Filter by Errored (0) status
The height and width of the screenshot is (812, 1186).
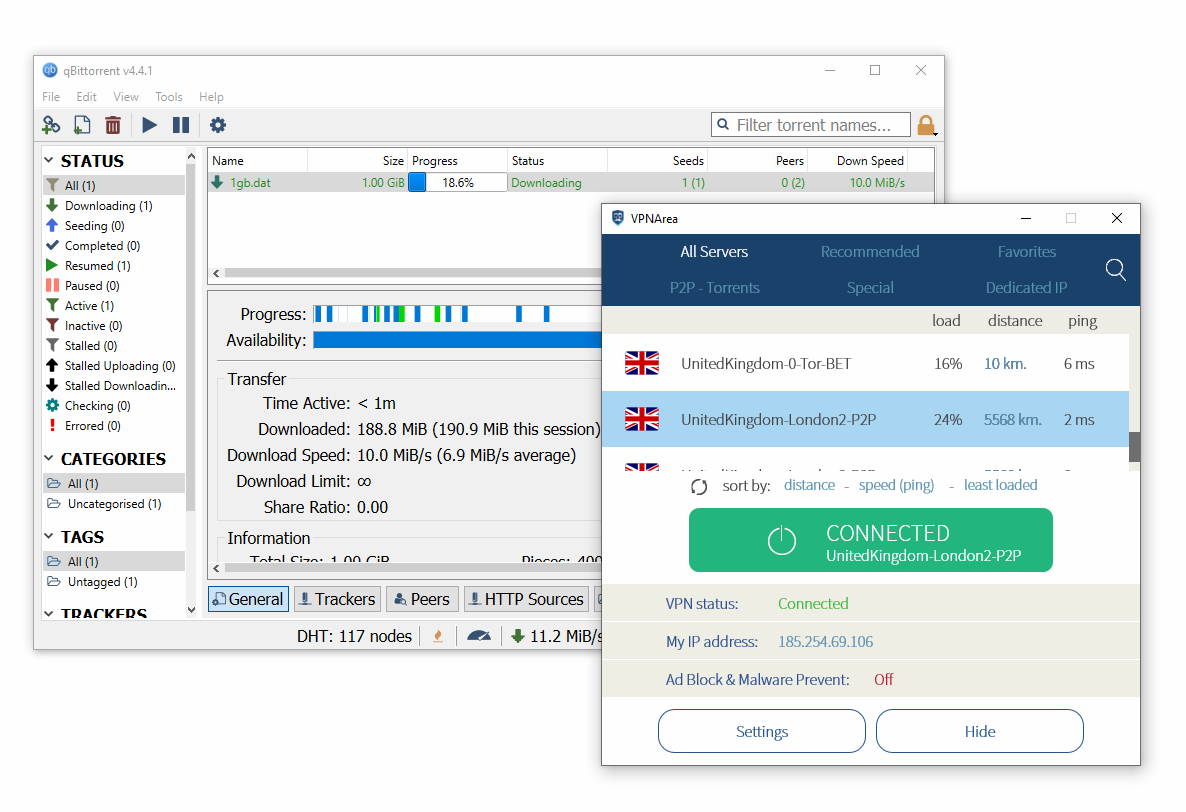[92, 426]
